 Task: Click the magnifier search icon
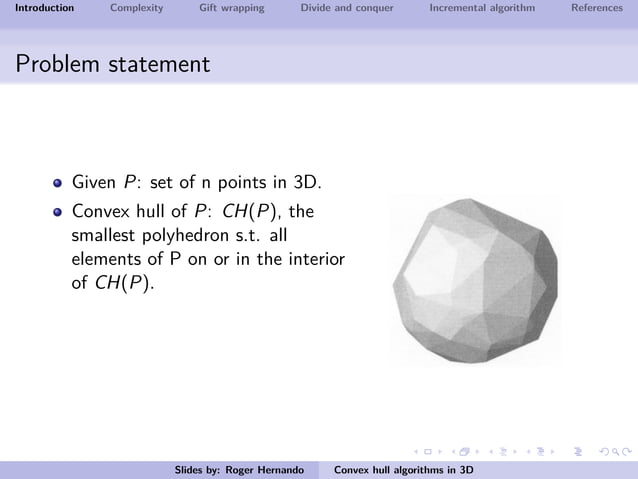[616, 452]
